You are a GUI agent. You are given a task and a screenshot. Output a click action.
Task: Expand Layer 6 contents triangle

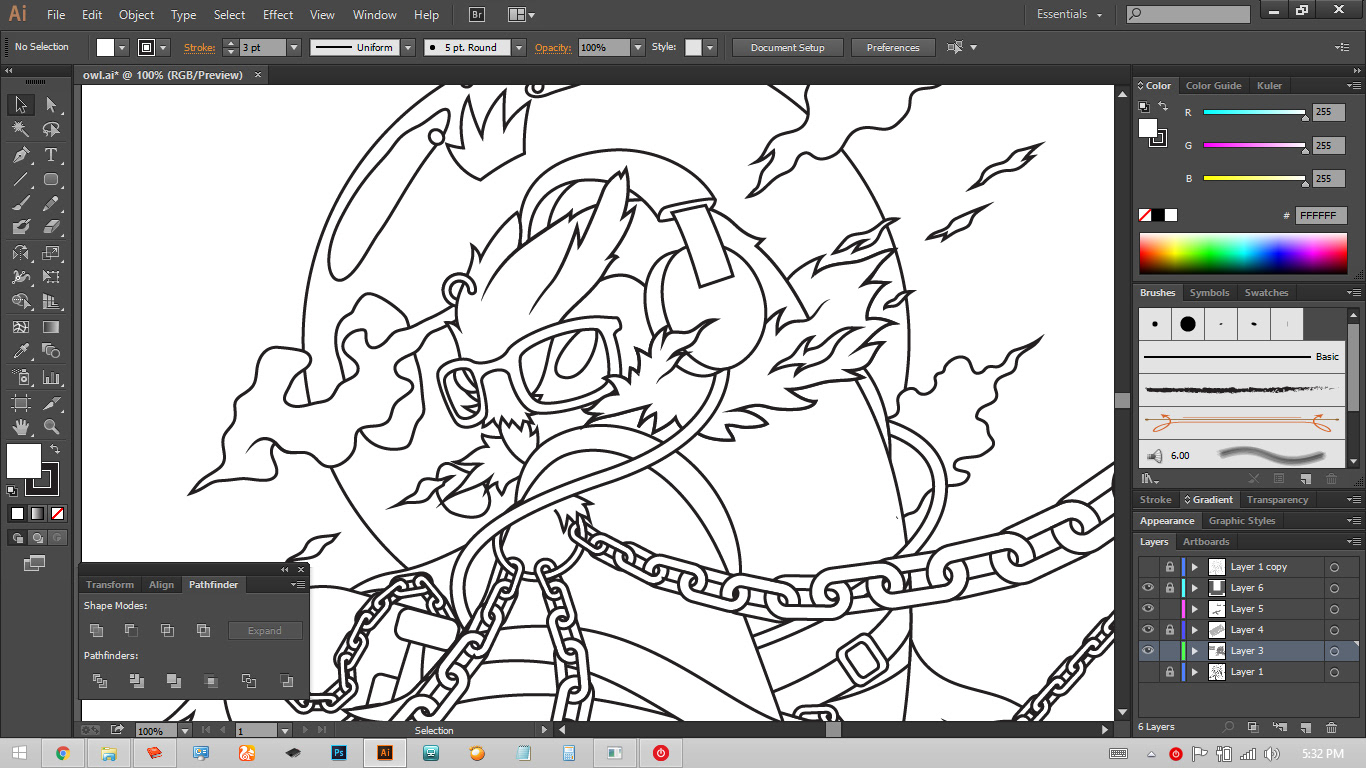1194,588
